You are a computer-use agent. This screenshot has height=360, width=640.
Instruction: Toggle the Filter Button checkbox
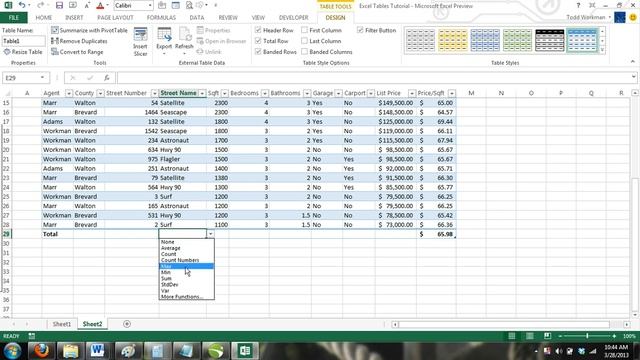point(360,30)
